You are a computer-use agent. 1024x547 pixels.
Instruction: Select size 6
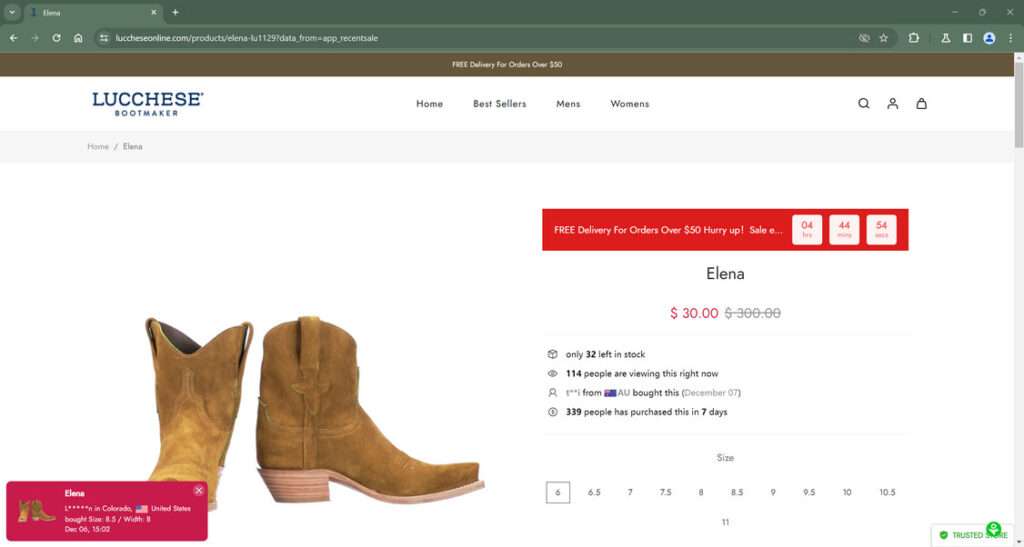tap(558, 492)
